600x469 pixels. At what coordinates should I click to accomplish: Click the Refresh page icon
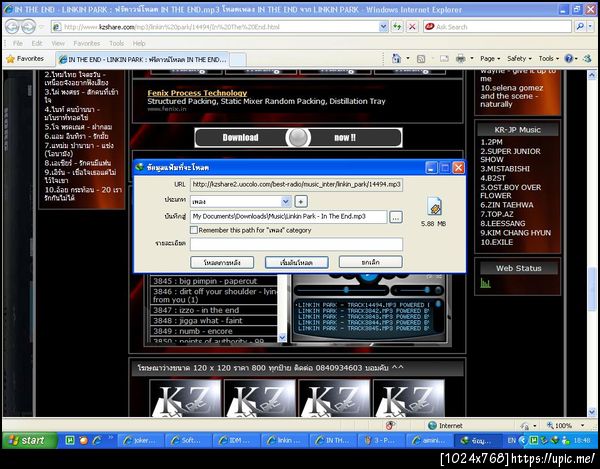[397, 26]
